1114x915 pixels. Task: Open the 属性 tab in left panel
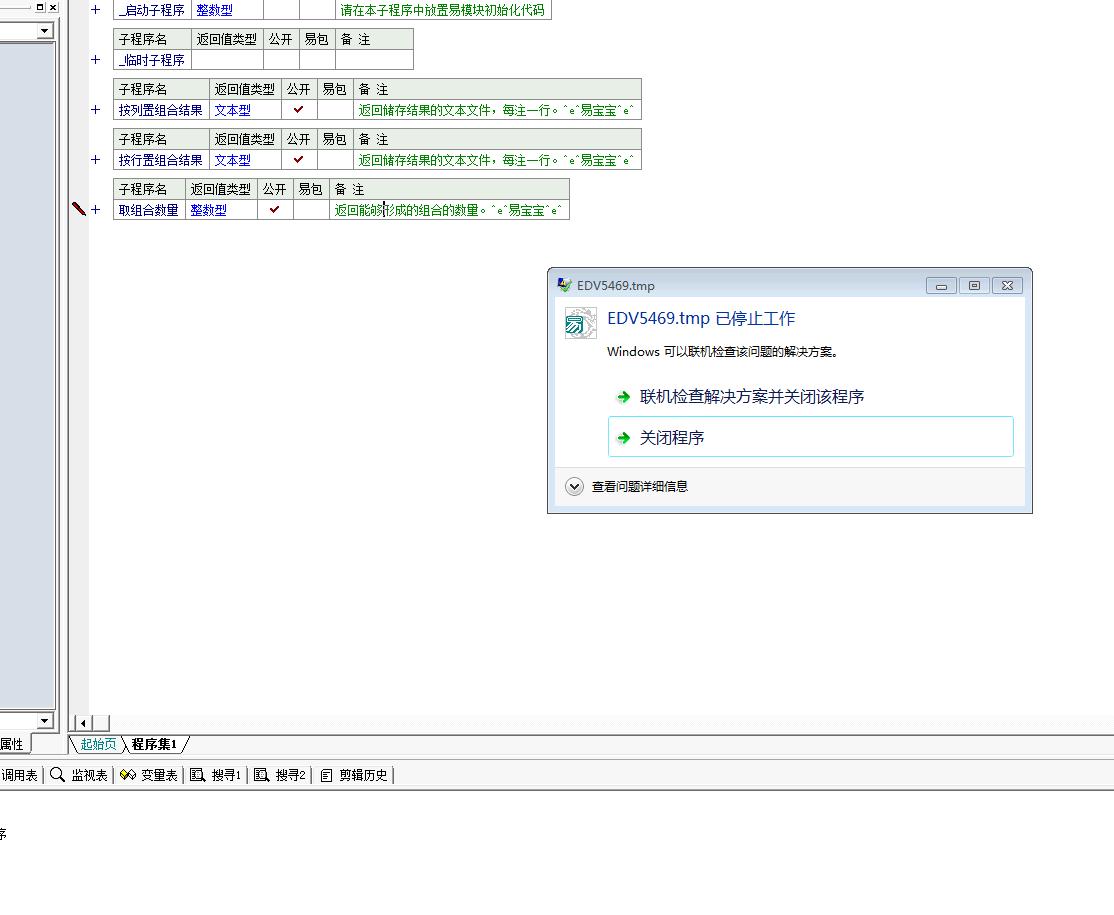[12, 745]
